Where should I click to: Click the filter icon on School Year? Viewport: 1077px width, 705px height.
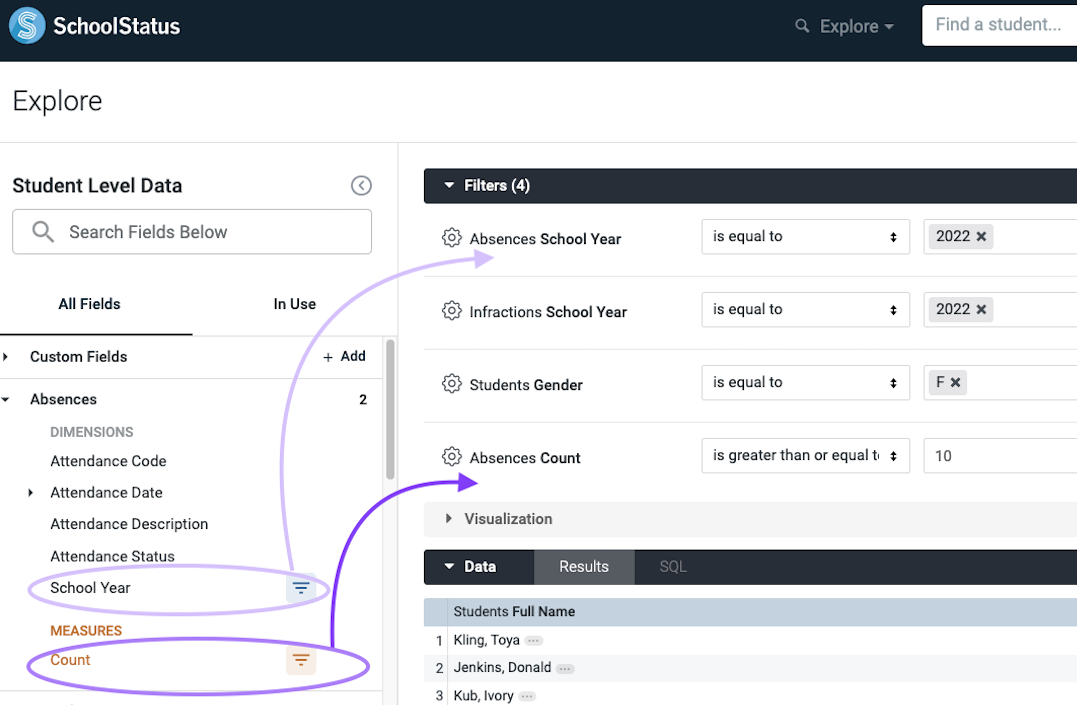pos(301,588)
